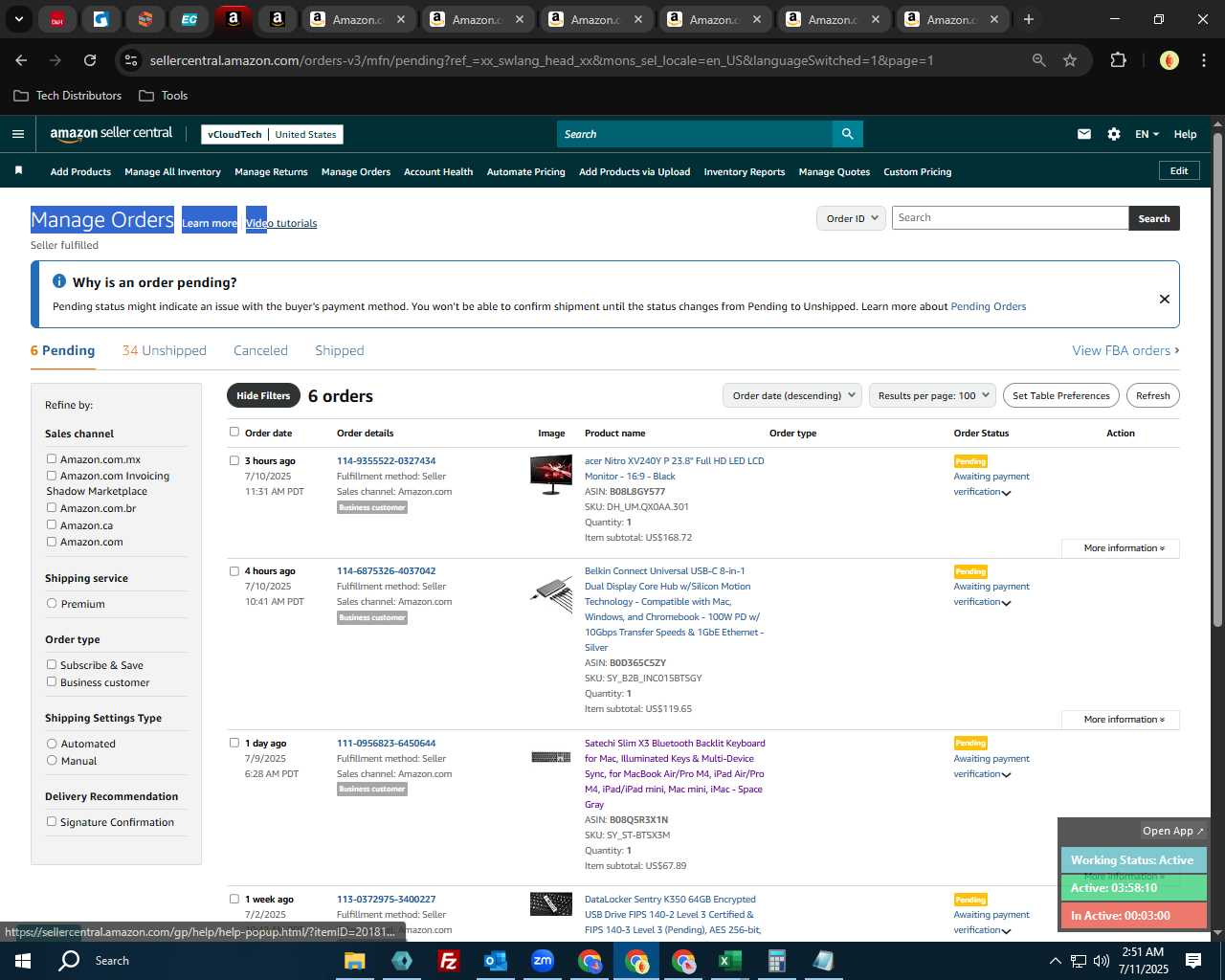Open Manage All Inventory menu item

172,172
